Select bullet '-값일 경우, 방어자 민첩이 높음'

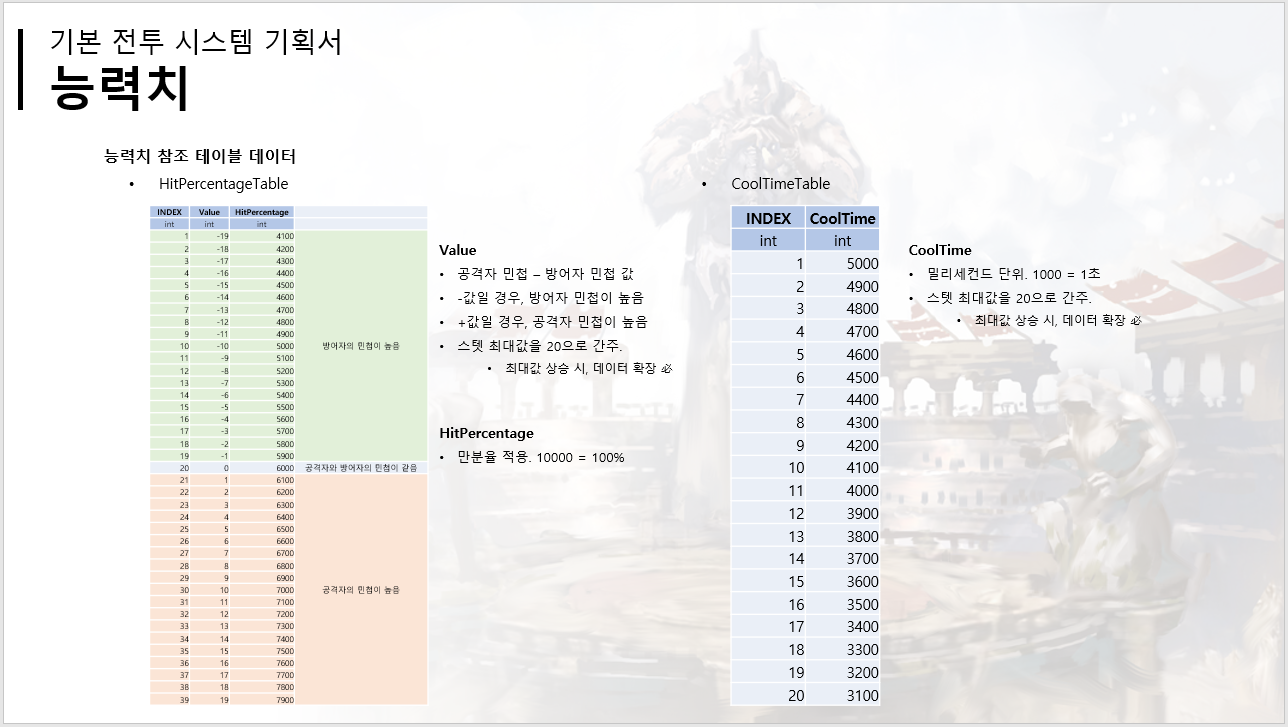(550, 298)
